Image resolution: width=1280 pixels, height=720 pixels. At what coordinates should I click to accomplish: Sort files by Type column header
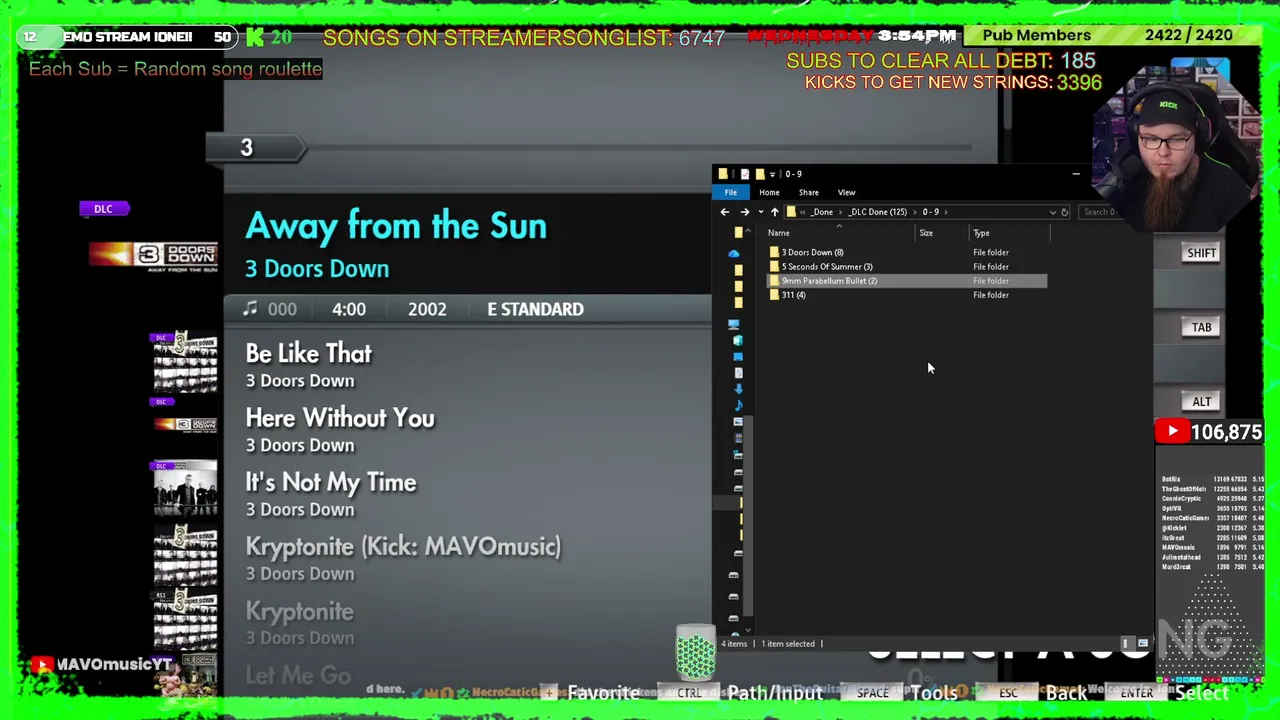click(x=981, y=233)
